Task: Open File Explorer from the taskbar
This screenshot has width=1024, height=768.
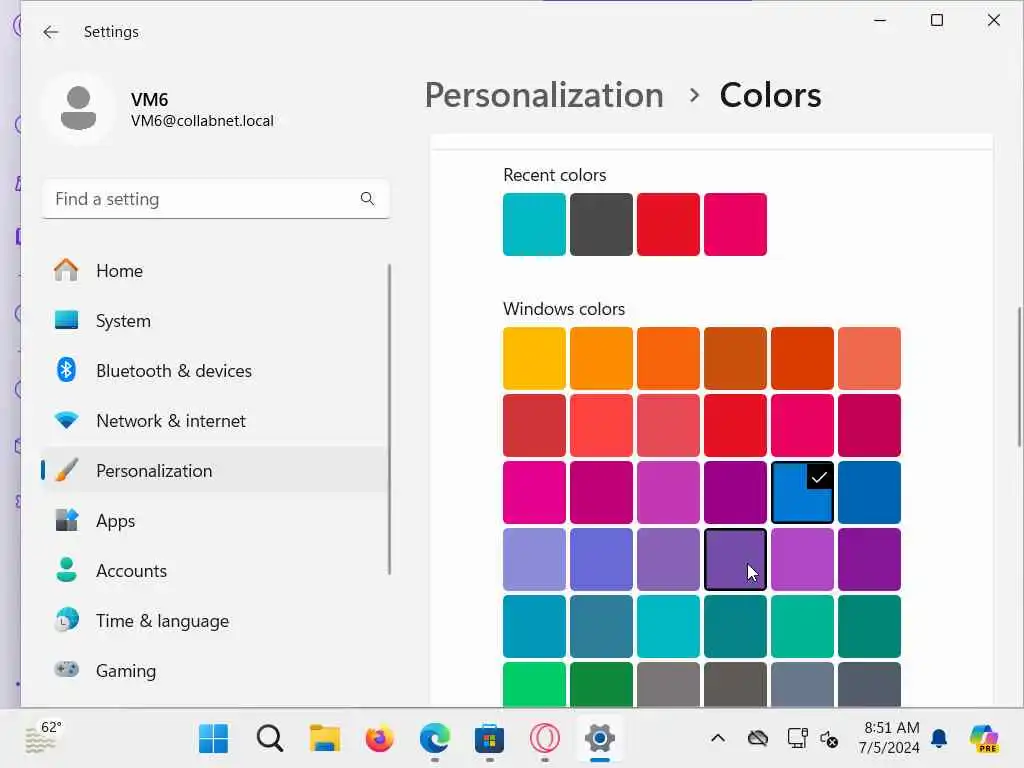Action: coord(324,739)
